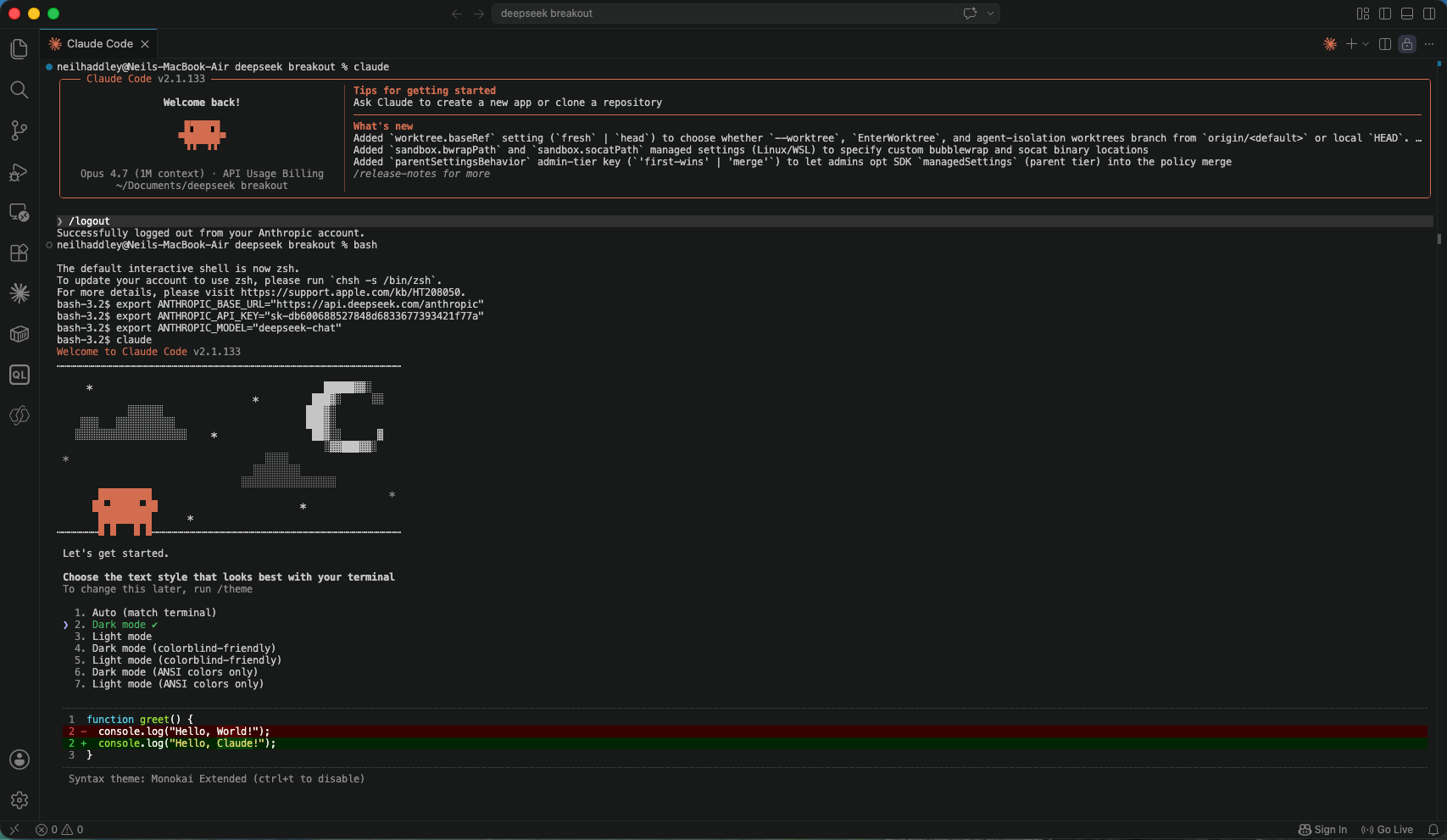
Task: Open the Manage gear icon
Action: (19, 800)
